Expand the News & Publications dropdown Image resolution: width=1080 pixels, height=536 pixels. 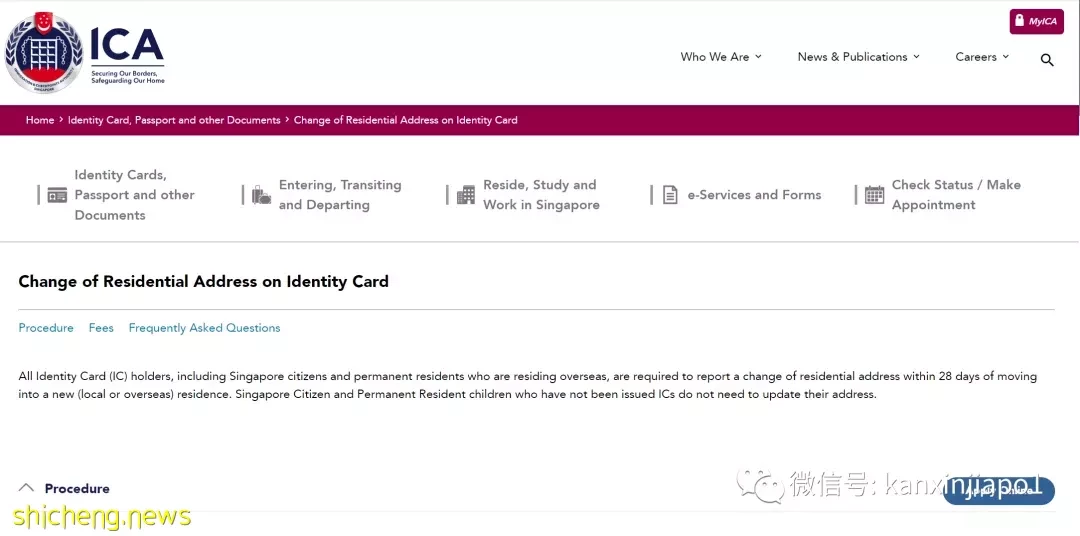pos(859,57)
